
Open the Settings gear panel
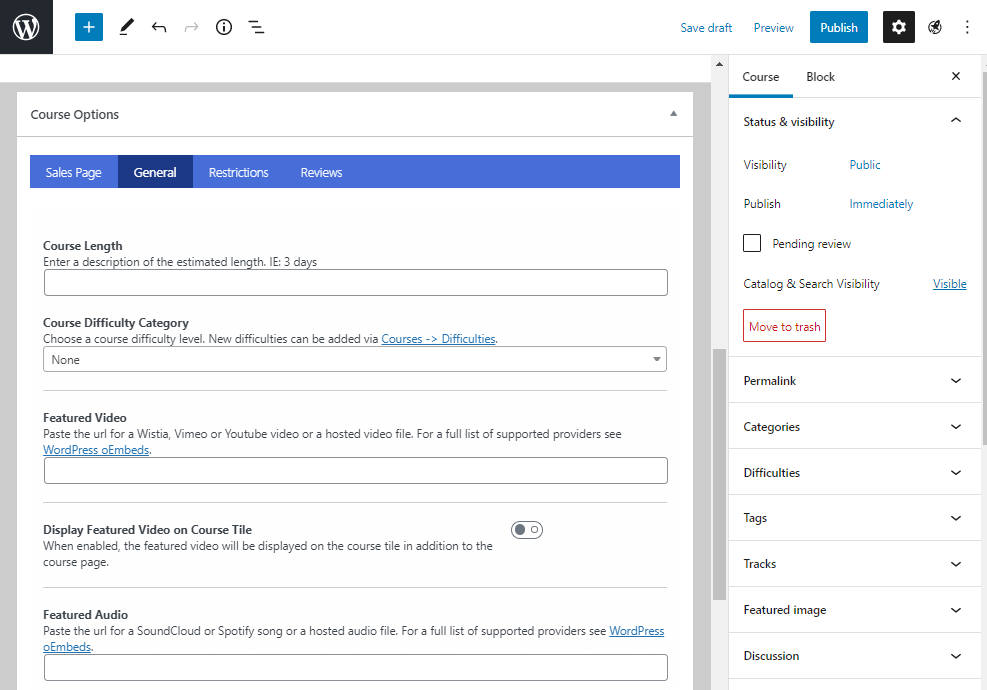[898, 27]
